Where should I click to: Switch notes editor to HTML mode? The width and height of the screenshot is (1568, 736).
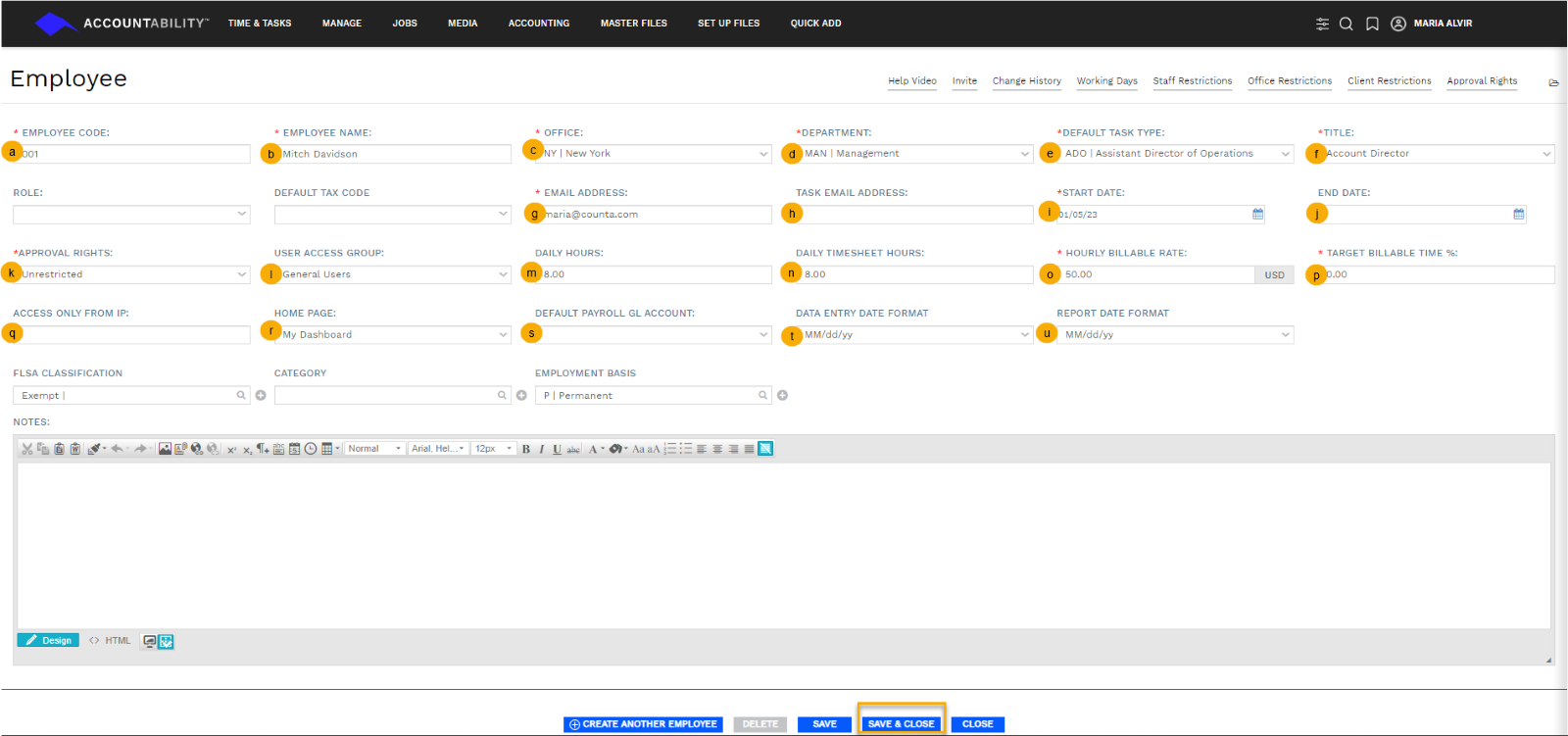coord(110,641)
